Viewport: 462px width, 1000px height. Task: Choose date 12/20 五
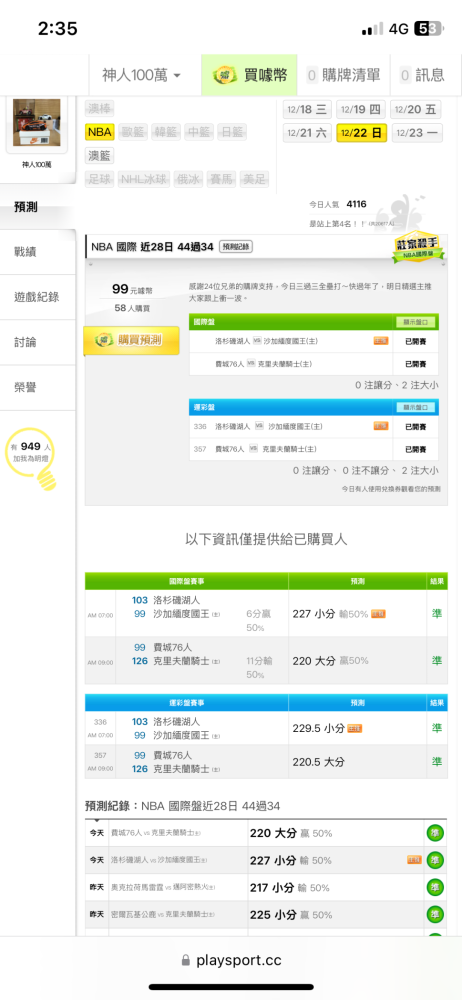point(415,110)
